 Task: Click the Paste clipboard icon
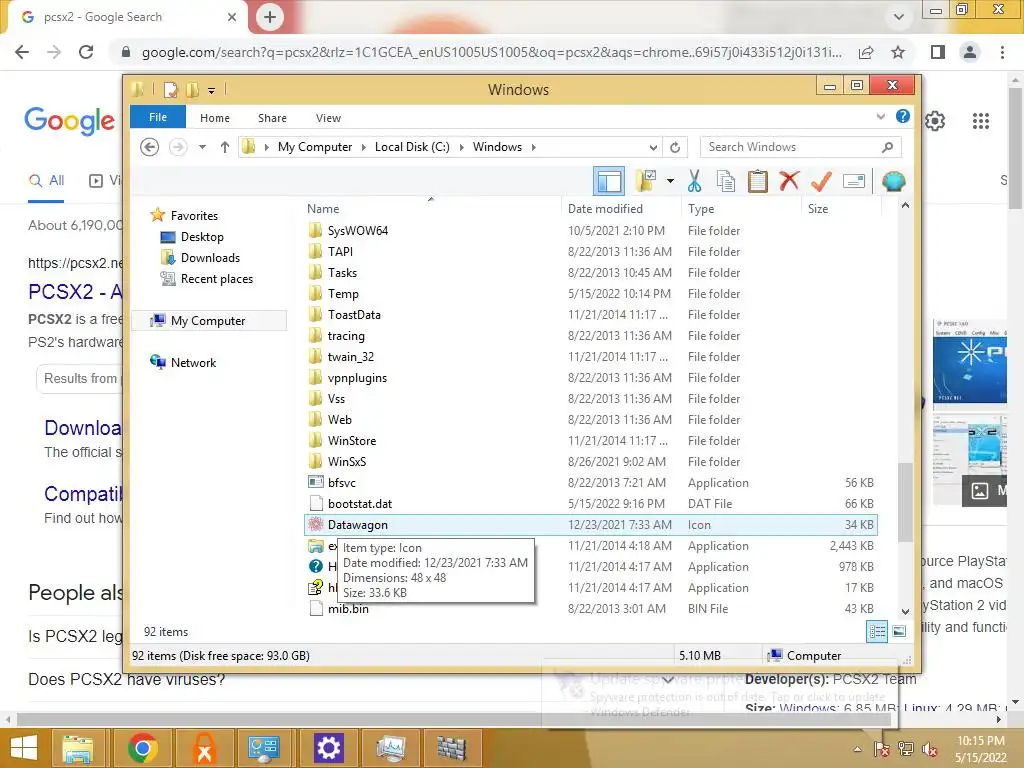pos(758,181)
